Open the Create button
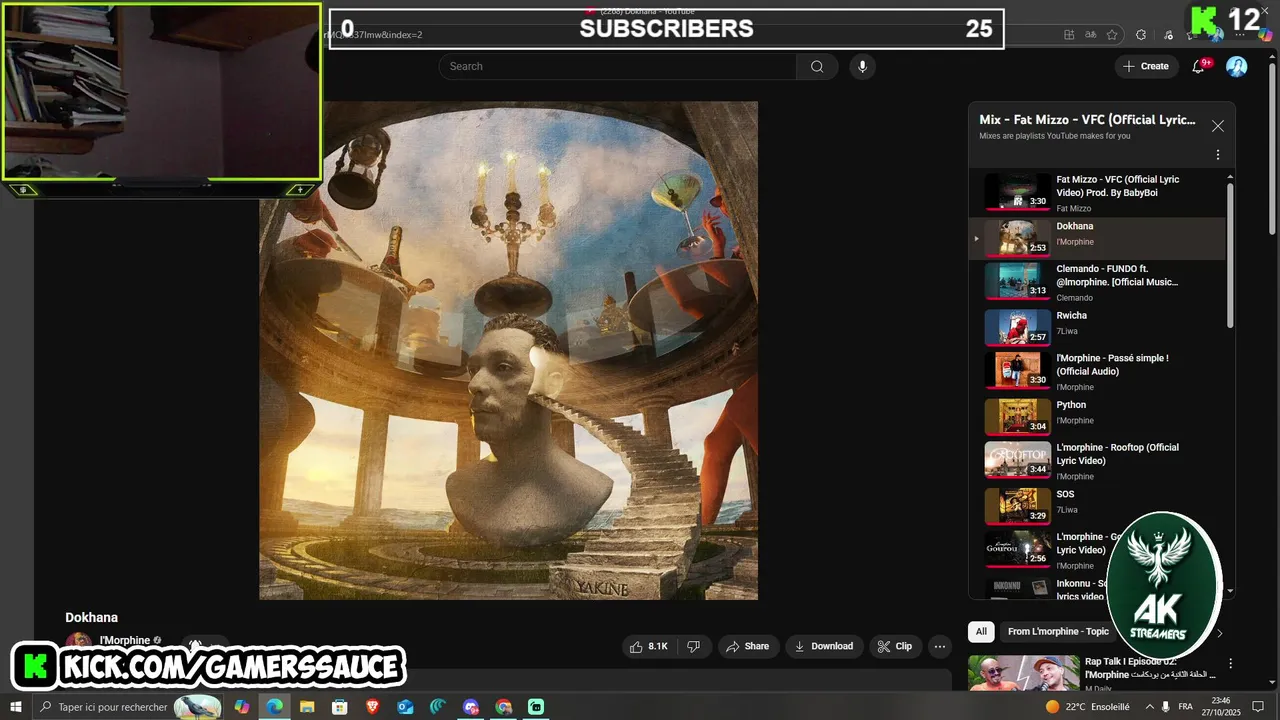Image resolution: width=1280 pixels, height=720 pixels. click(1146, 66)
